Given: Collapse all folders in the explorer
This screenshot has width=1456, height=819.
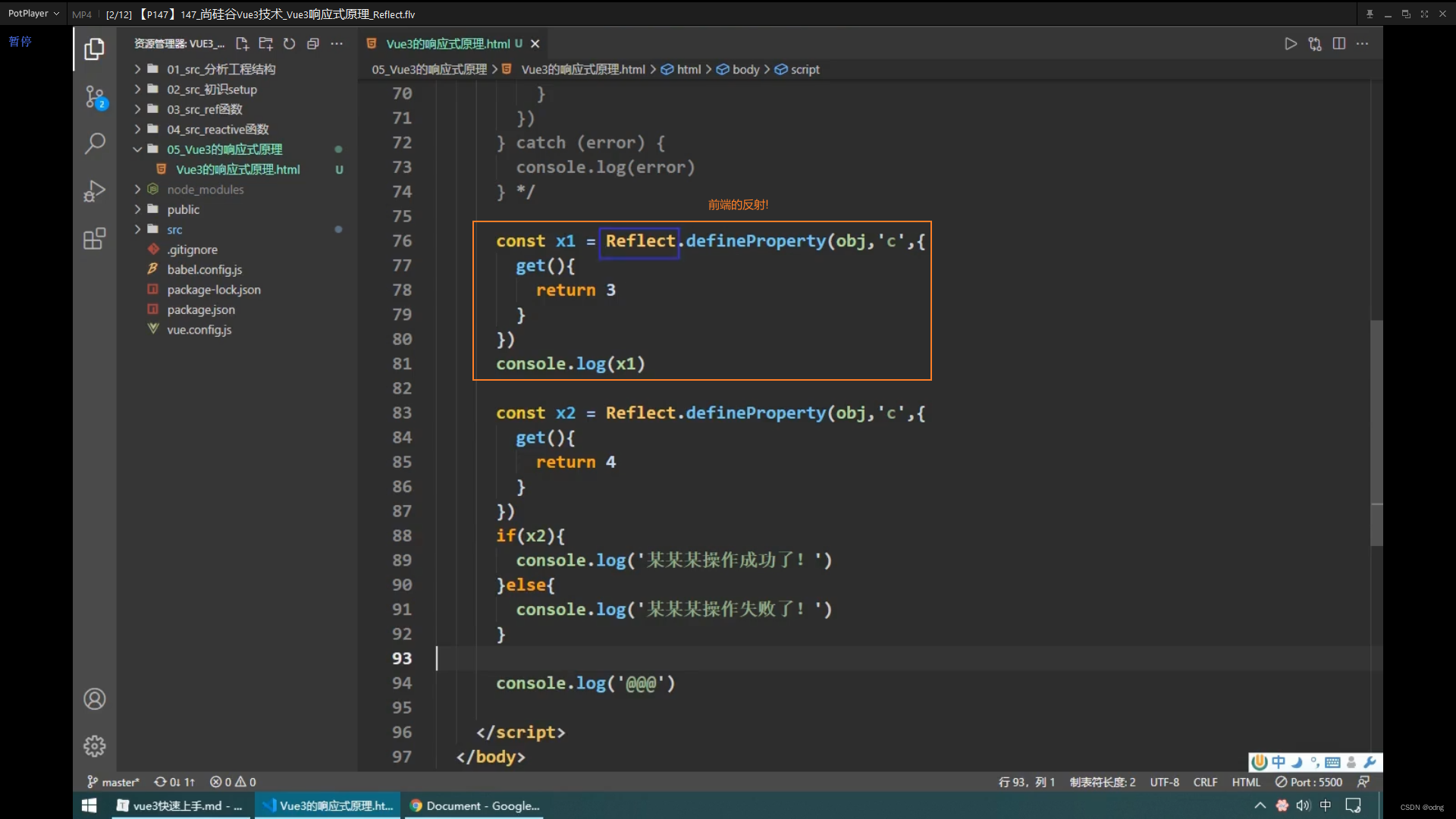Looking at the screenshot, I should 312,44.
